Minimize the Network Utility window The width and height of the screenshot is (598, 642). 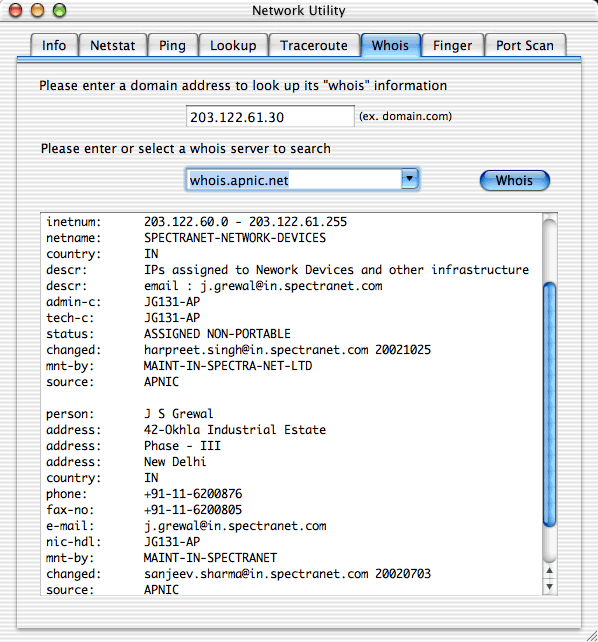pos(38,10)
